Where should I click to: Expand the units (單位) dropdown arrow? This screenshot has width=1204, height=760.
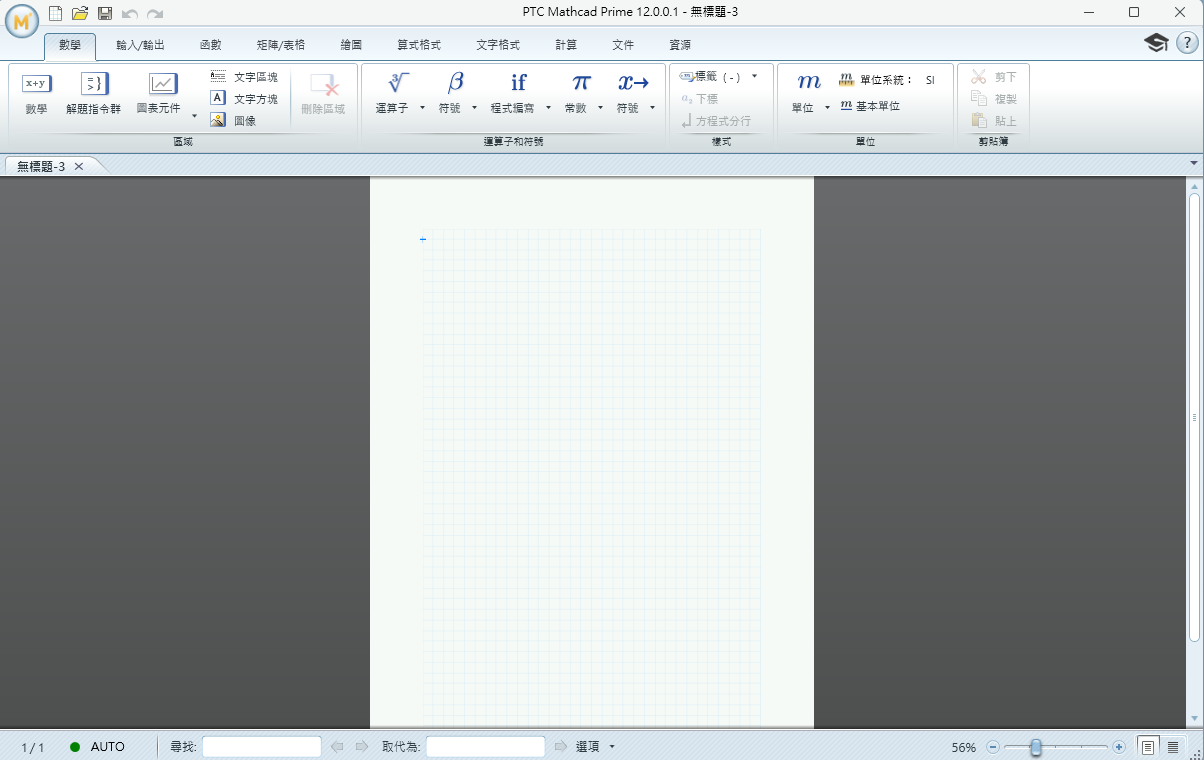[828, 108]
